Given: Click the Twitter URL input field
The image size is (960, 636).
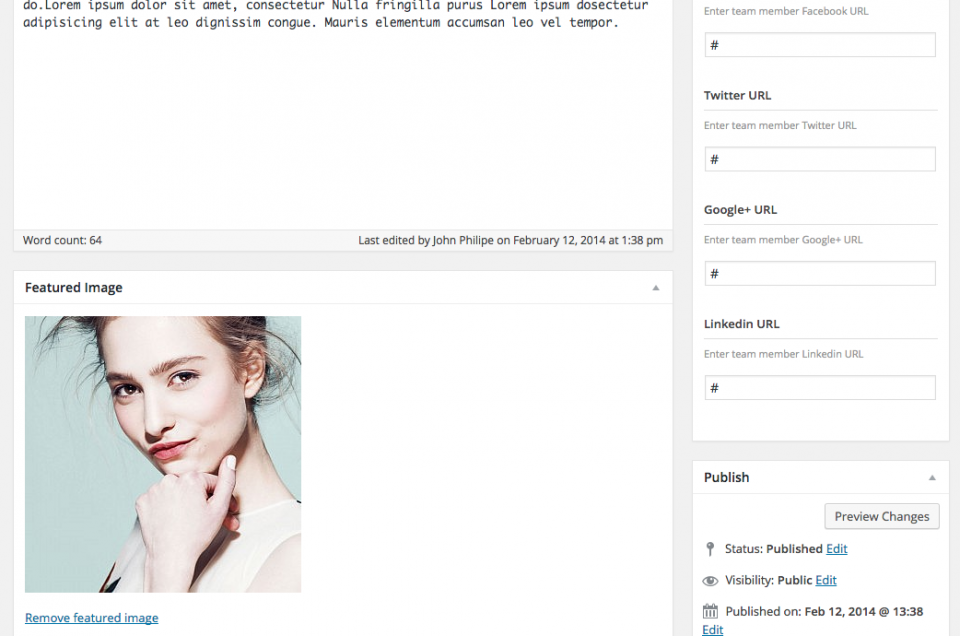Looking at the screenshot, I should tap(820, 159).
